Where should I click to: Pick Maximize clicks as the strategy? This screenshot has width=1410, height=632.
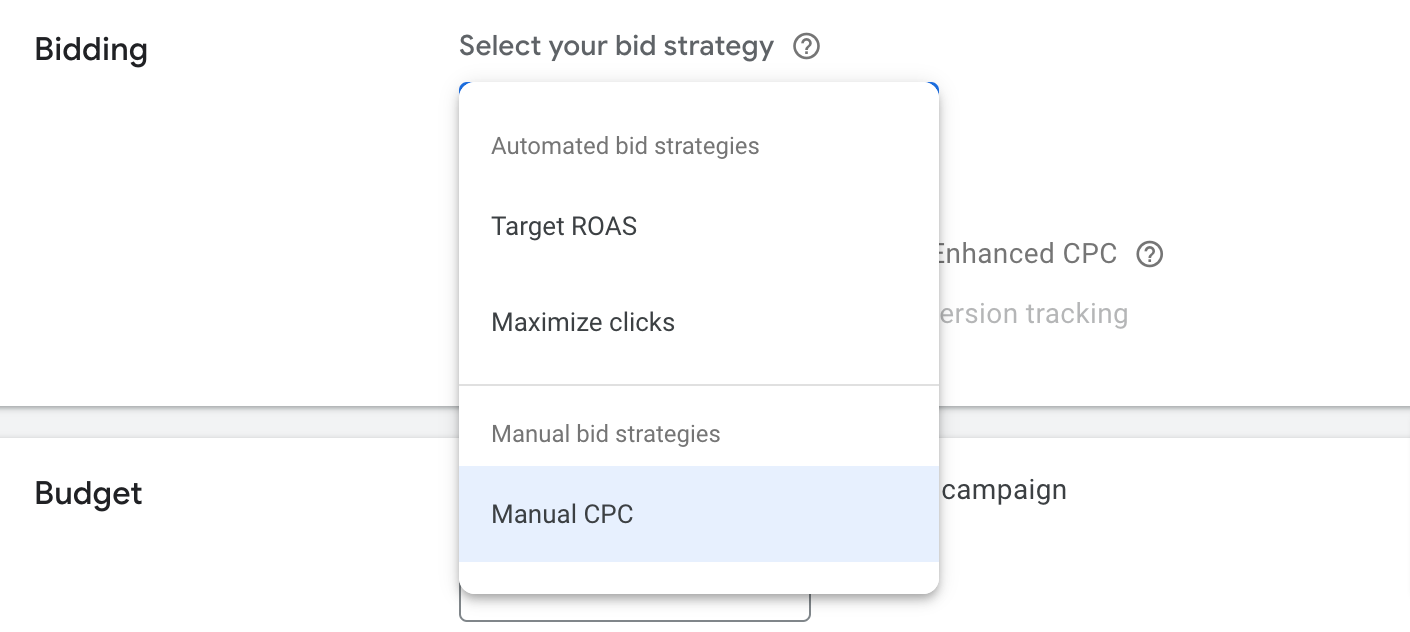click(x=583, y=322)
